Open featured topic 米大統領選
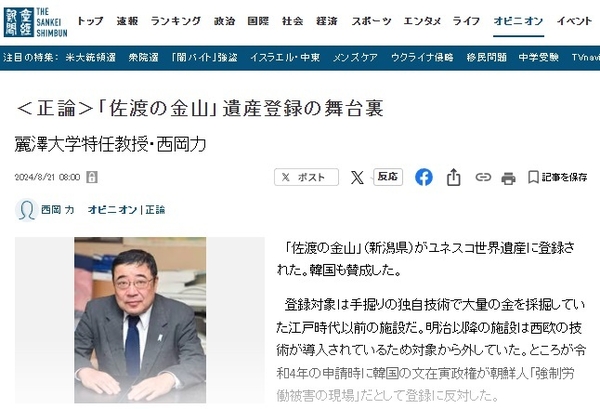Image resolution: width=600 pixels, height=409 pixels. [x=90, y=58]
